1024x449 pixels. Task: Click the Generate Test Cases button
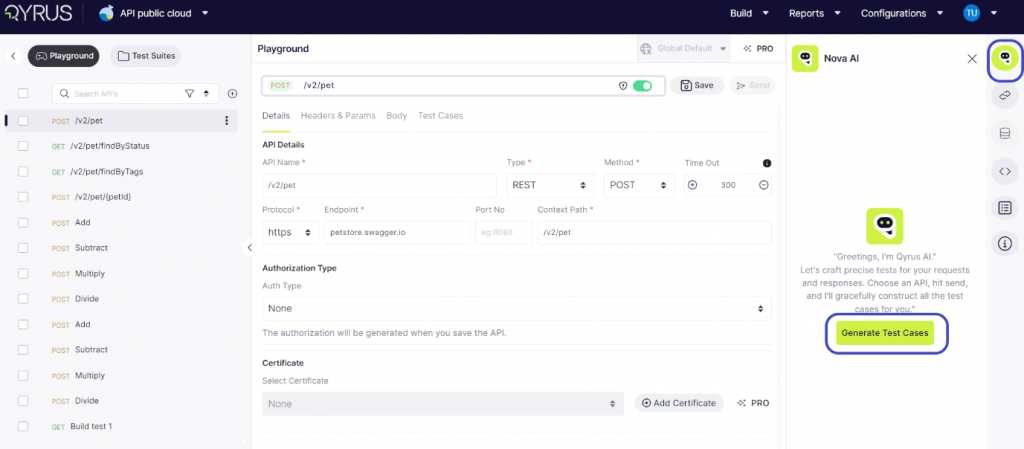[885, 333]
